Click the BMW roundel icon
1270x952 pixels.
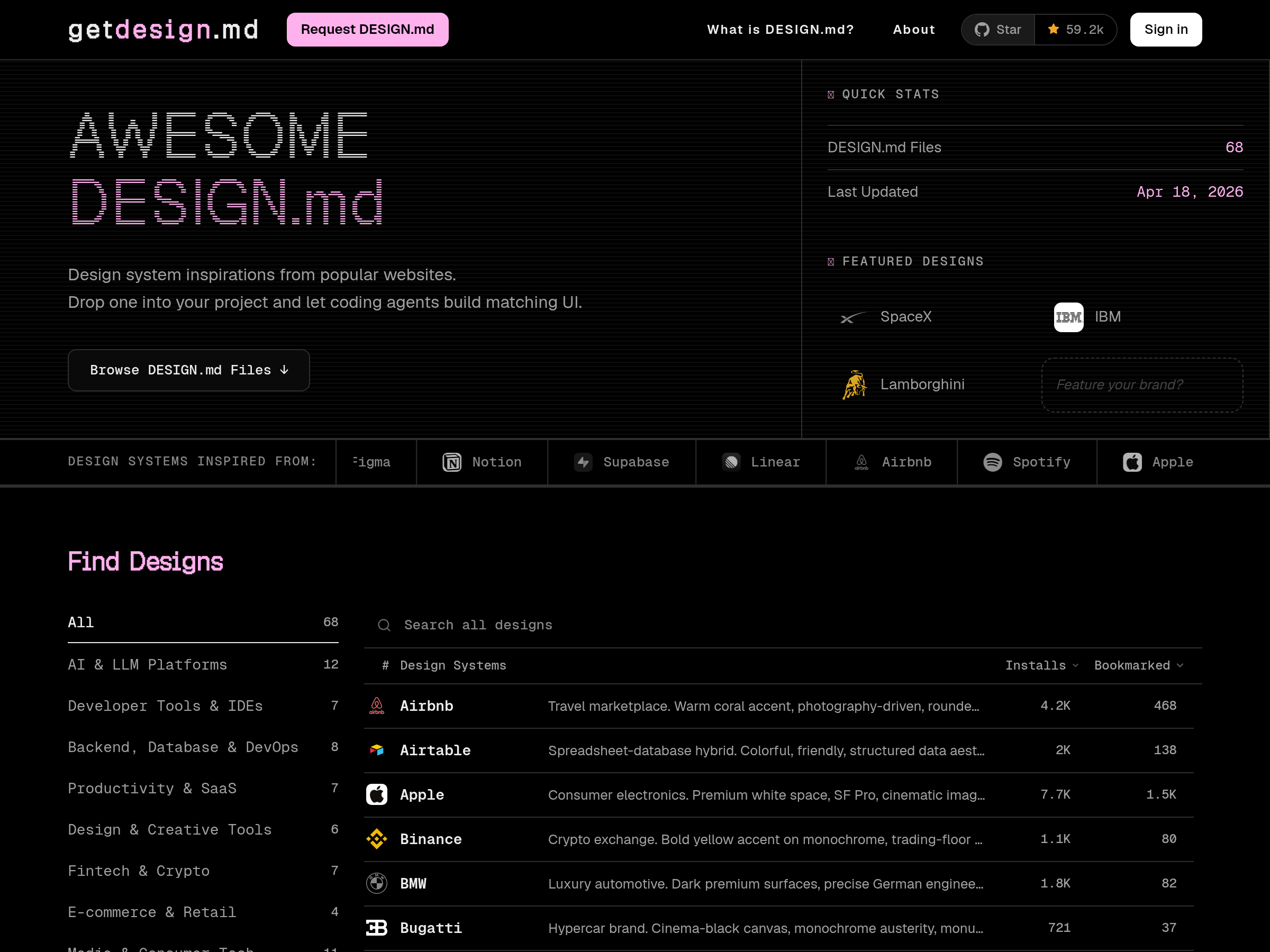point(377,883)
